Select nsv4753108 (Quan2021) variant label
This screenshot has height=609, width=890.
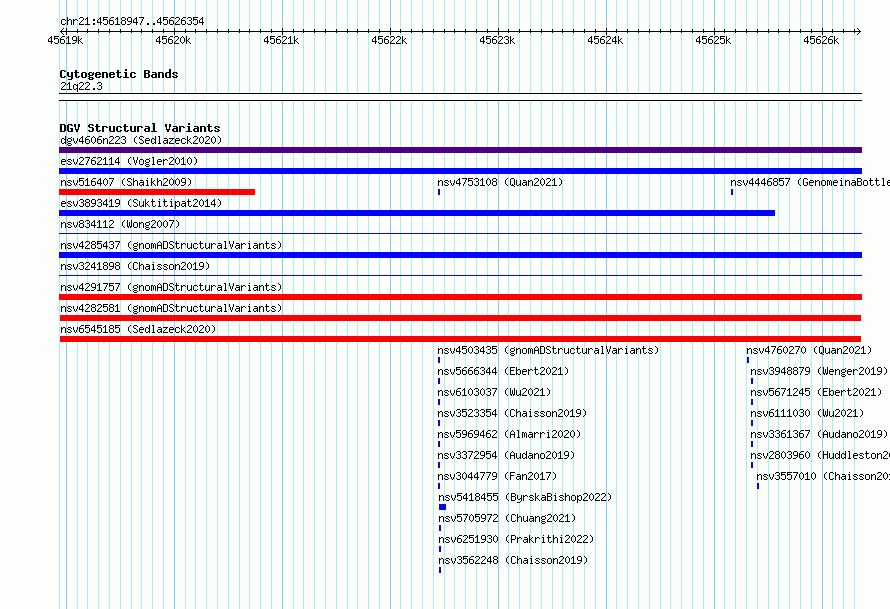[x=500, y=182]
